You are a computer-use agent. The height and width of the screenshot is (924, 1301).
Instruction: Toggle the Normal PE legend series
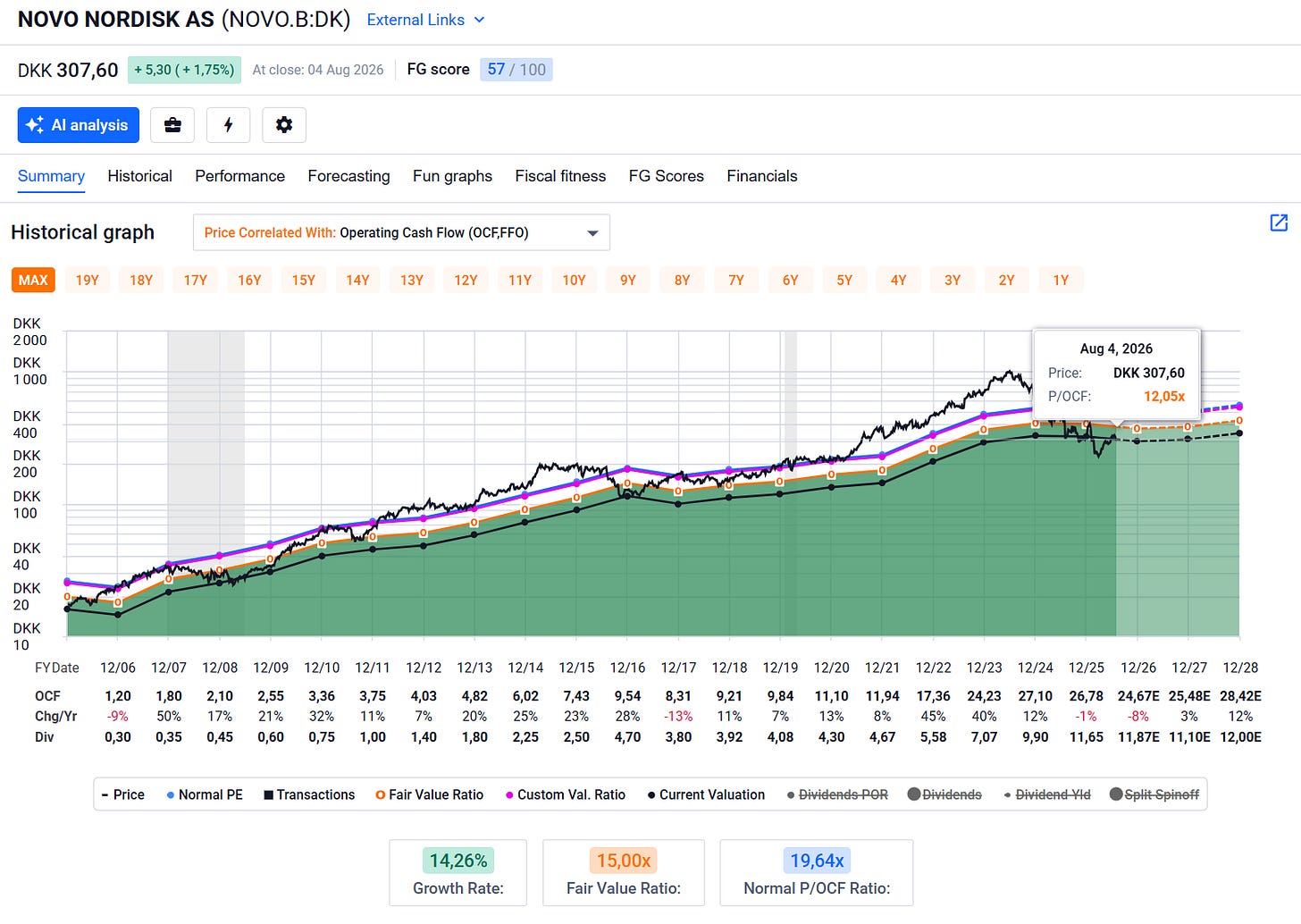(205, 794)
